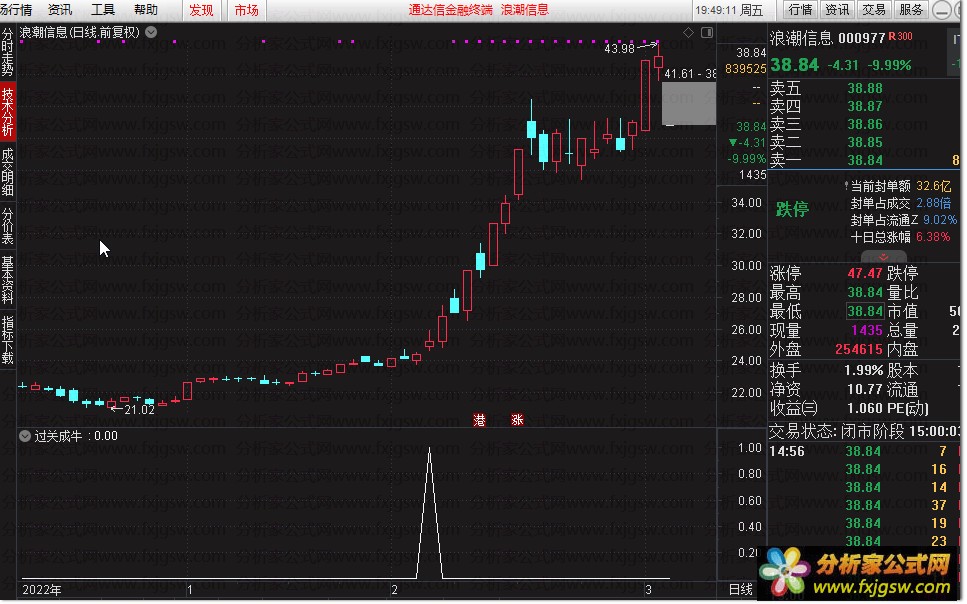Click the 换手 value 1.99%
The height and width of the screenshot is (604, 967).
(x=863, y=370)
